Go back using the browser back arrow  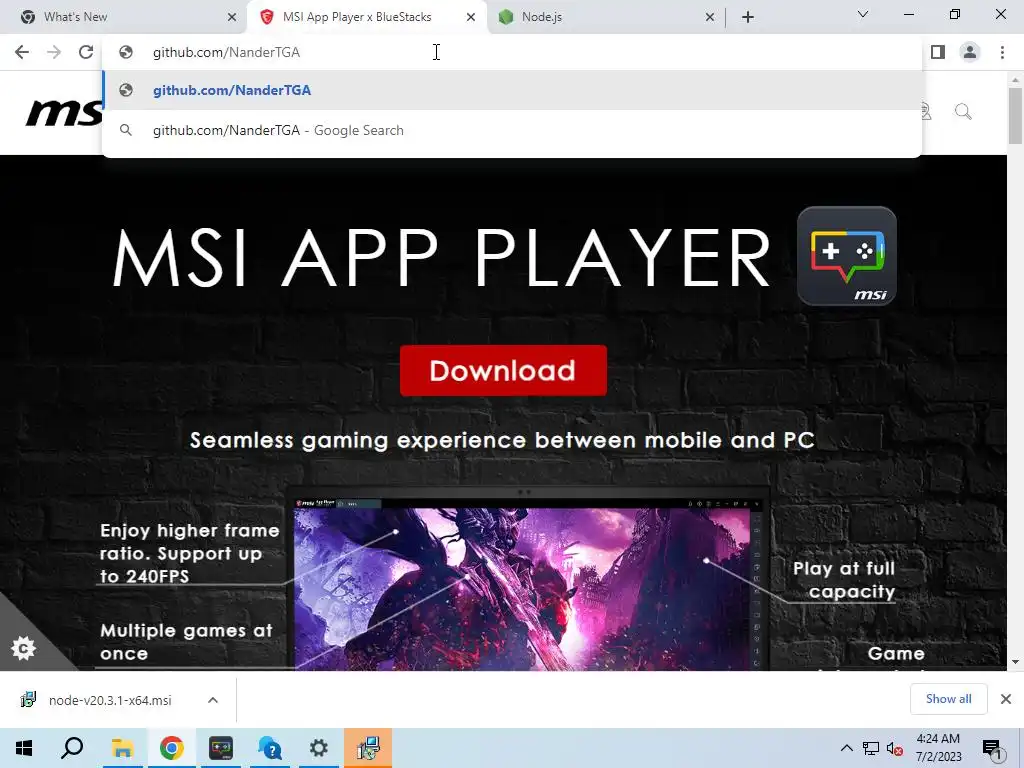click(22, 52)
